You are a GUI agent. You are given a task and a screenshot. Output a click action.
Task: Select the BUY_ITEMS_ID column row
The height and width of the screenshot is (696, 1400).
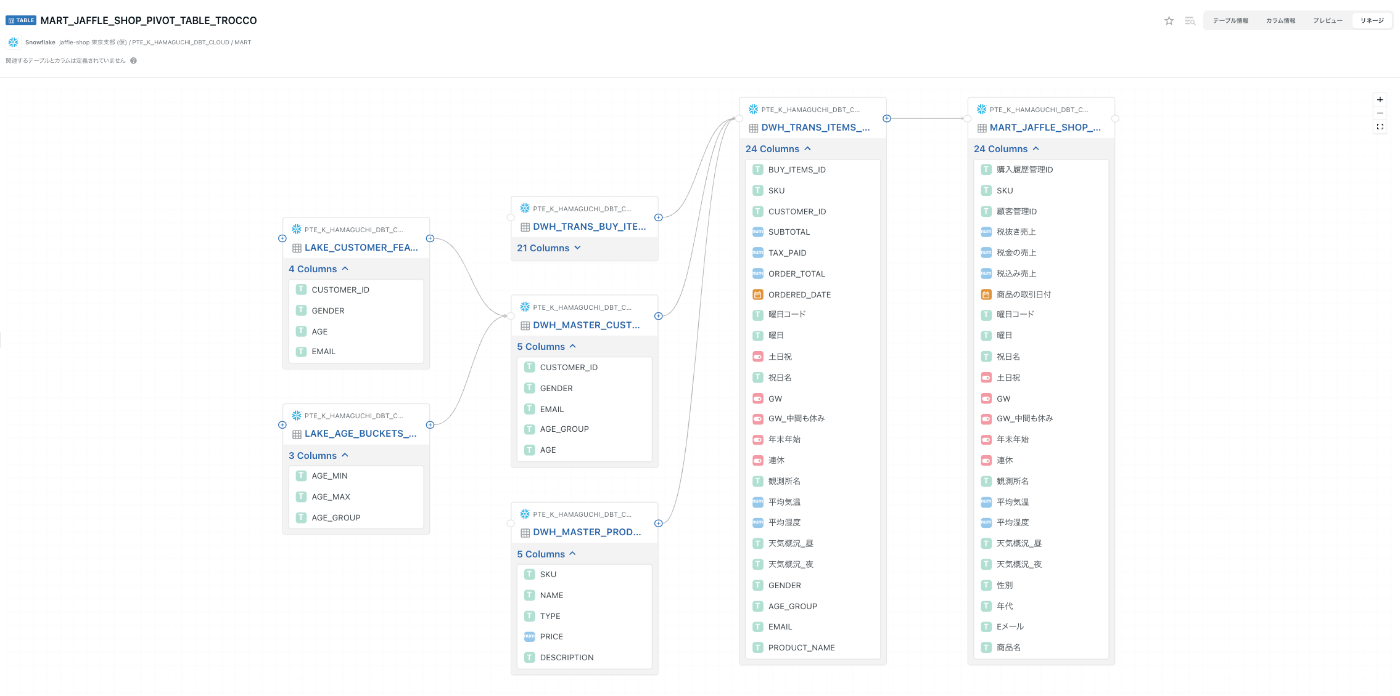[x=813, y=170]
